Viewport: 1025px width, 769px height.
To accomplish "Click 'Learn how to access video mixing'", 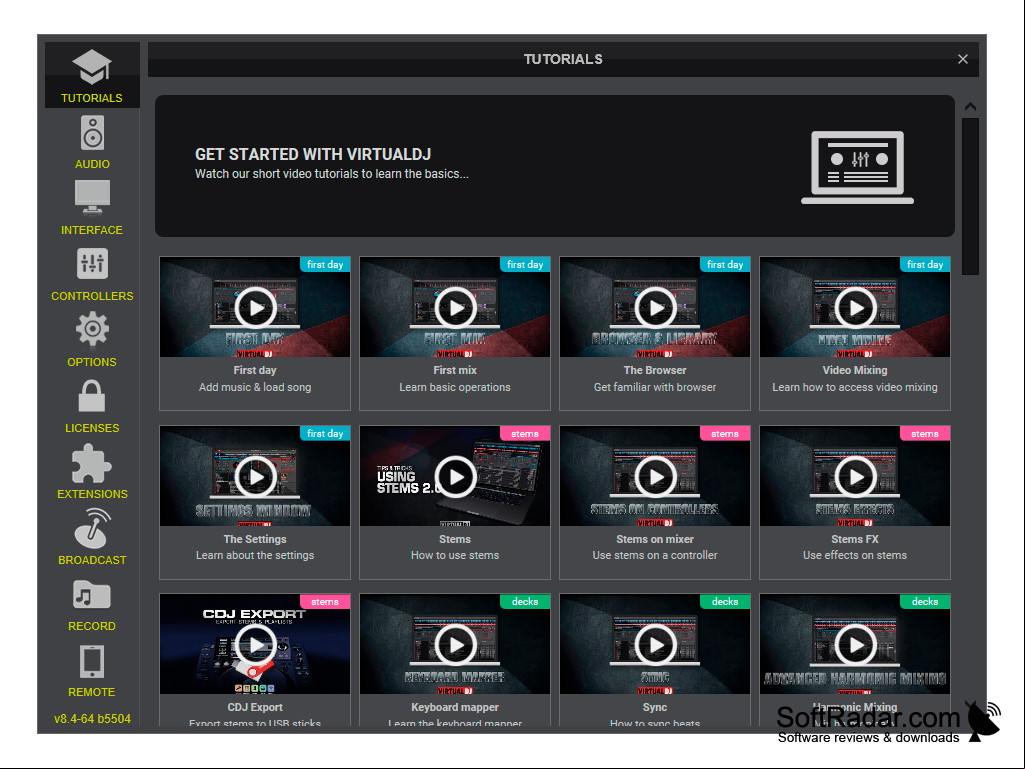I will tap(855, 387).
